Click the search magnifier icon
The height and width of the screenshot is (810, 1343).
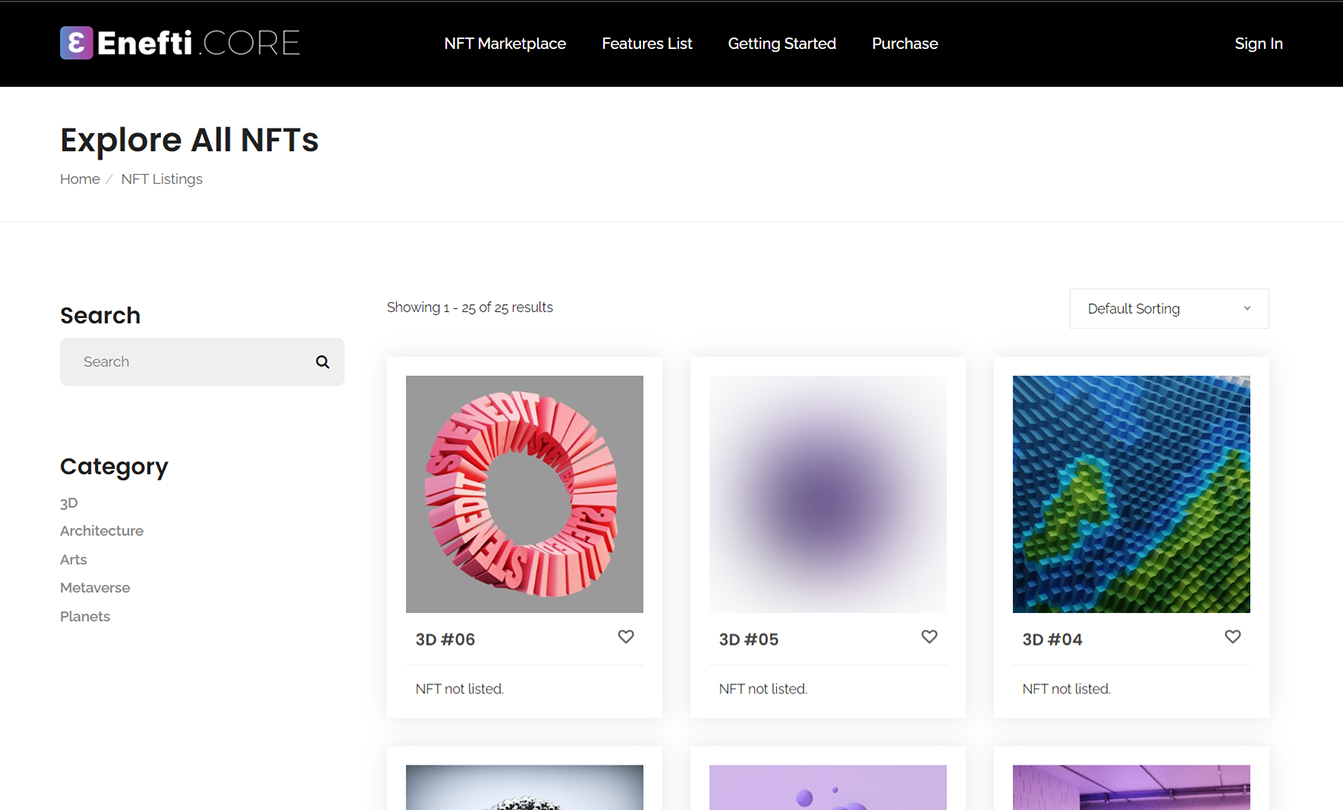(x=322, y=362)
